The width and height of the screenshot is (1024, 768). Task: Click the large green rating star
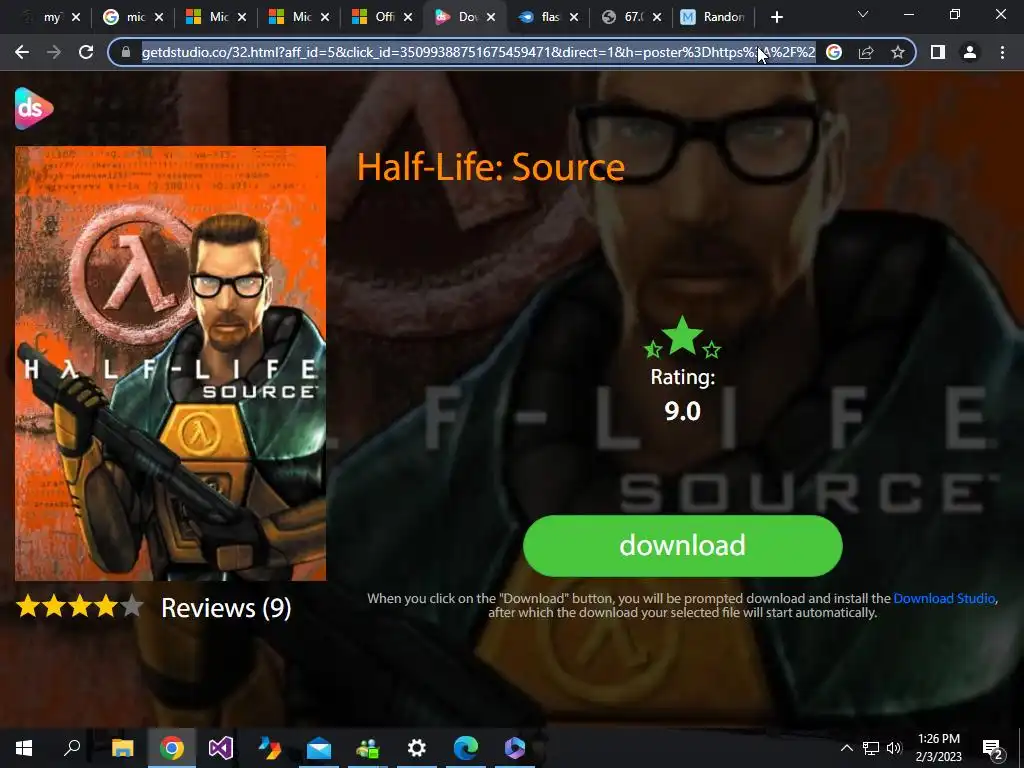682,336
